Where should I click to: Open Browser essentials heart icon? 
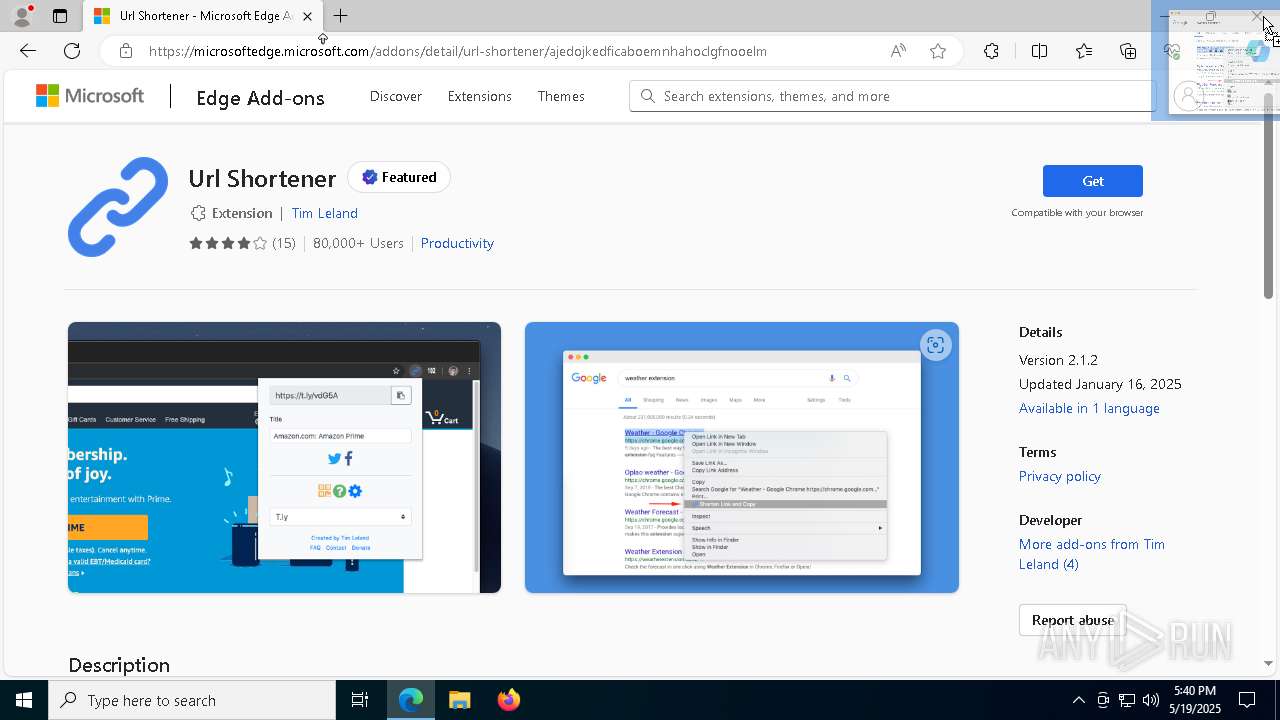[1172, 51]
